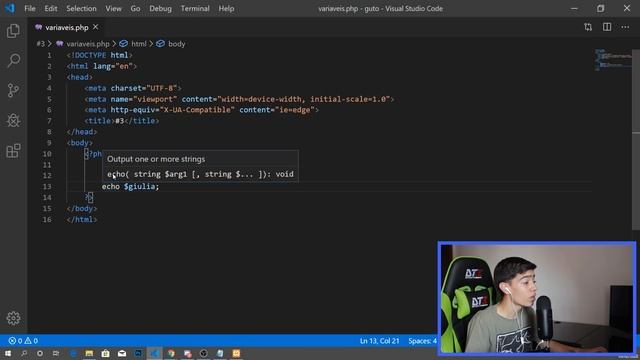Open Microsoft Store from taskbar
The image size is (640, 360).
coord(105,353)
